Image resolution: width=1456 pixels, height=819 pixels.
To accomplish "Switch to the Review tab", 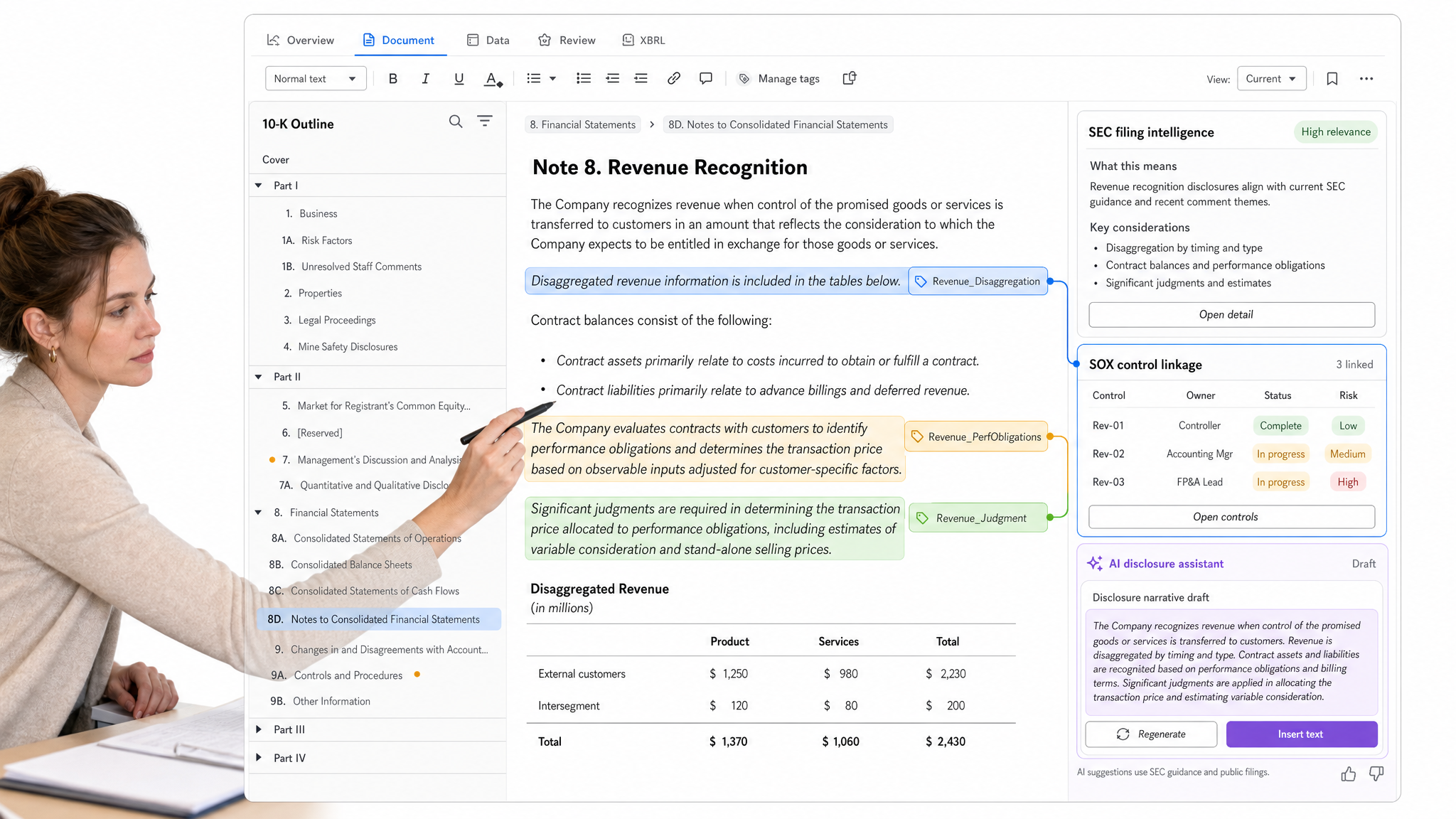I will [x=567, y=41].
